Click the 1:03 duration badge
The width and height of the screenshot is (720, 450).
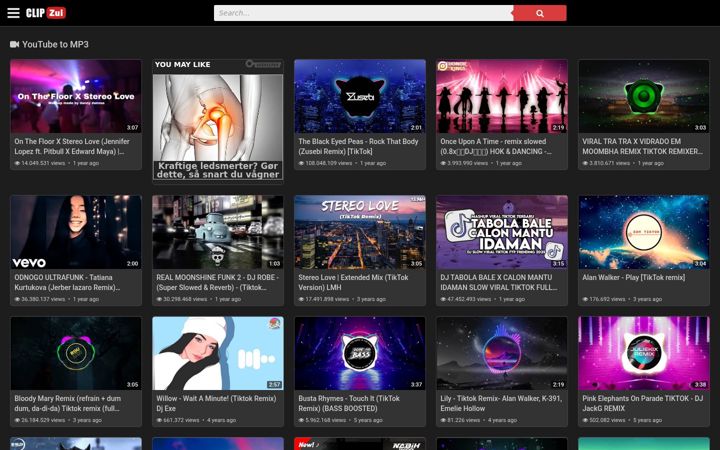(274, 264)
